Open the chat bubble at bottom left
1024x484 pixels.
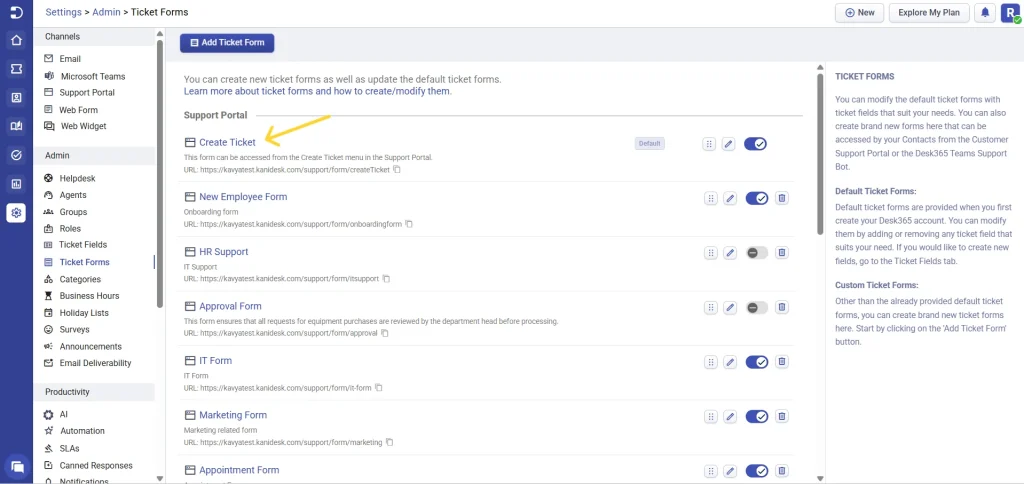(x=18, y=467)
